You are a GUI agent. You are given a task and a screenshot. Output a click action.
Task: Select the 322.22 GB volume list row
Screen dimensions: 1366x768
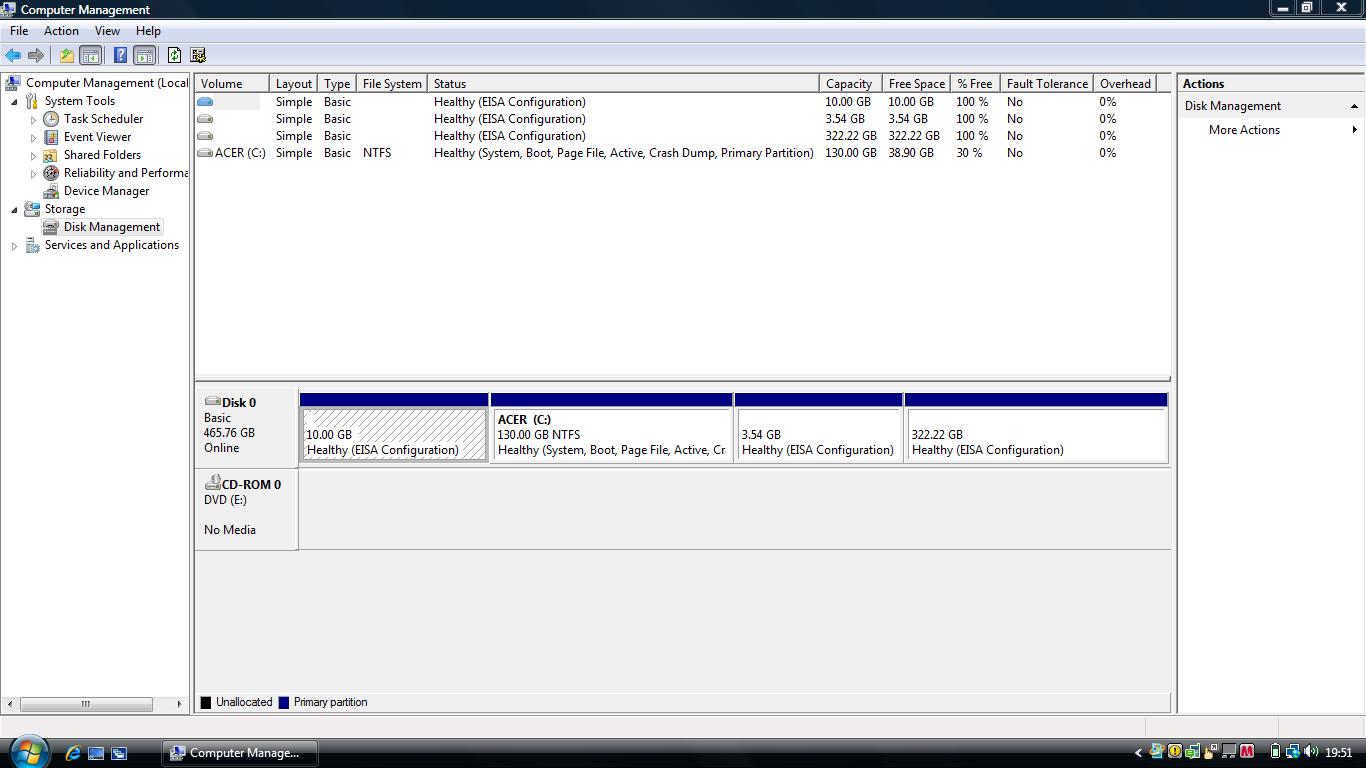pyautogui.click(x=682, y=136)
